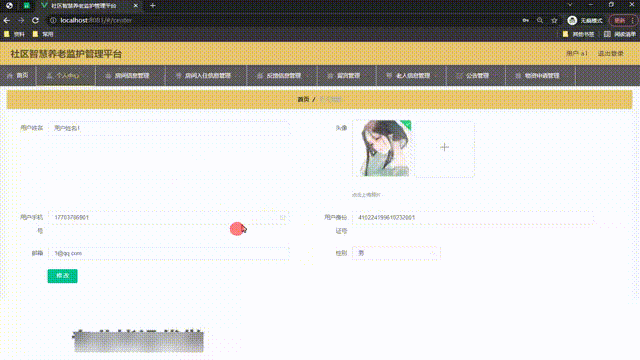Open the 其他书签 bookmarks folder

578,34
